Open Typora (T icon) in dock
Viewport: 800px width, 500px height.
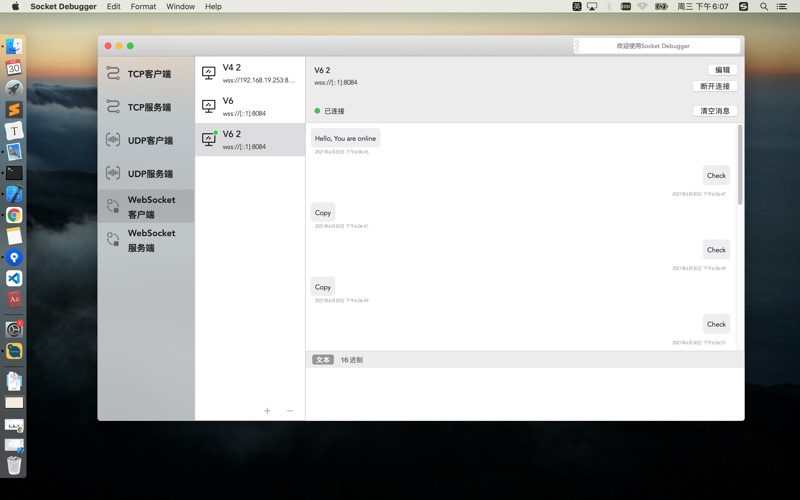(x=14, y=131)
